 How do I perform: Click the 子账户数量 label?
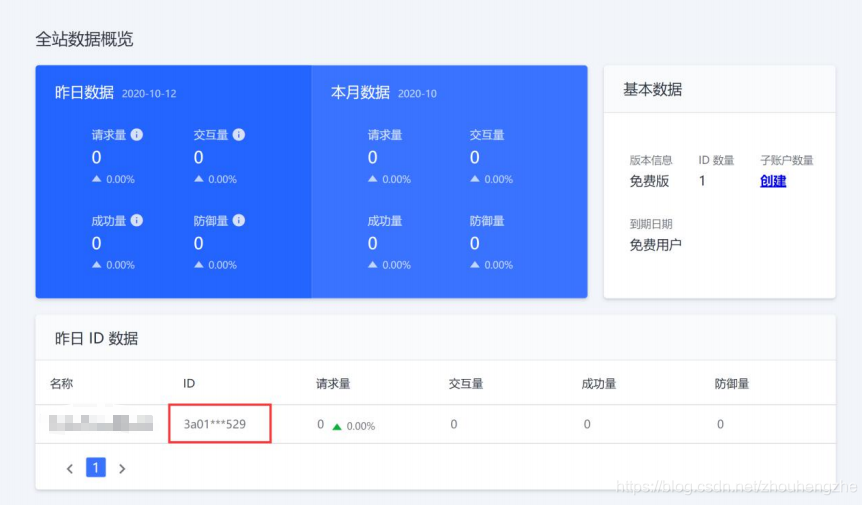(x=786, y=160)
